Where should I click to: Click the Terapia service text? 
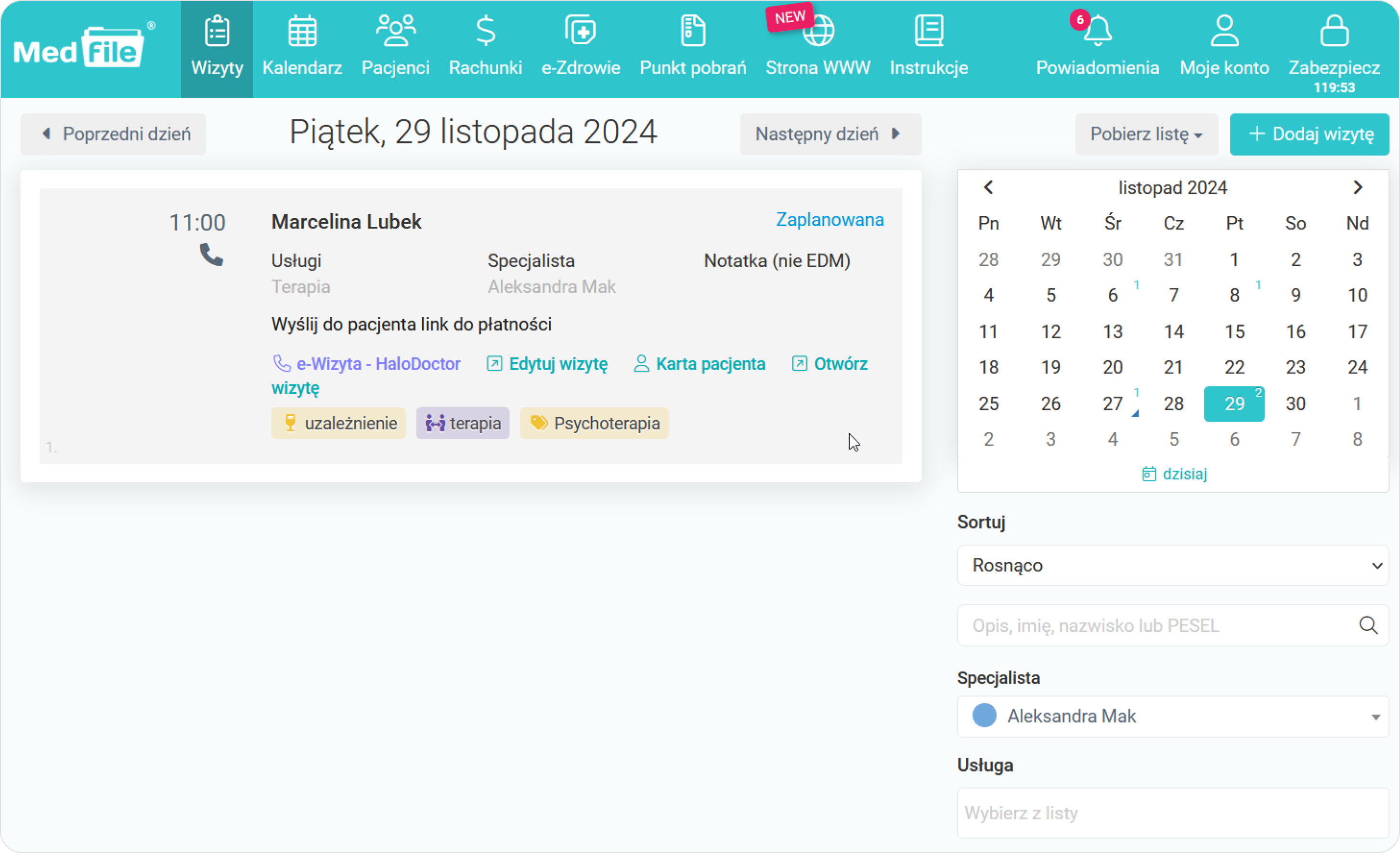[300, 286]
